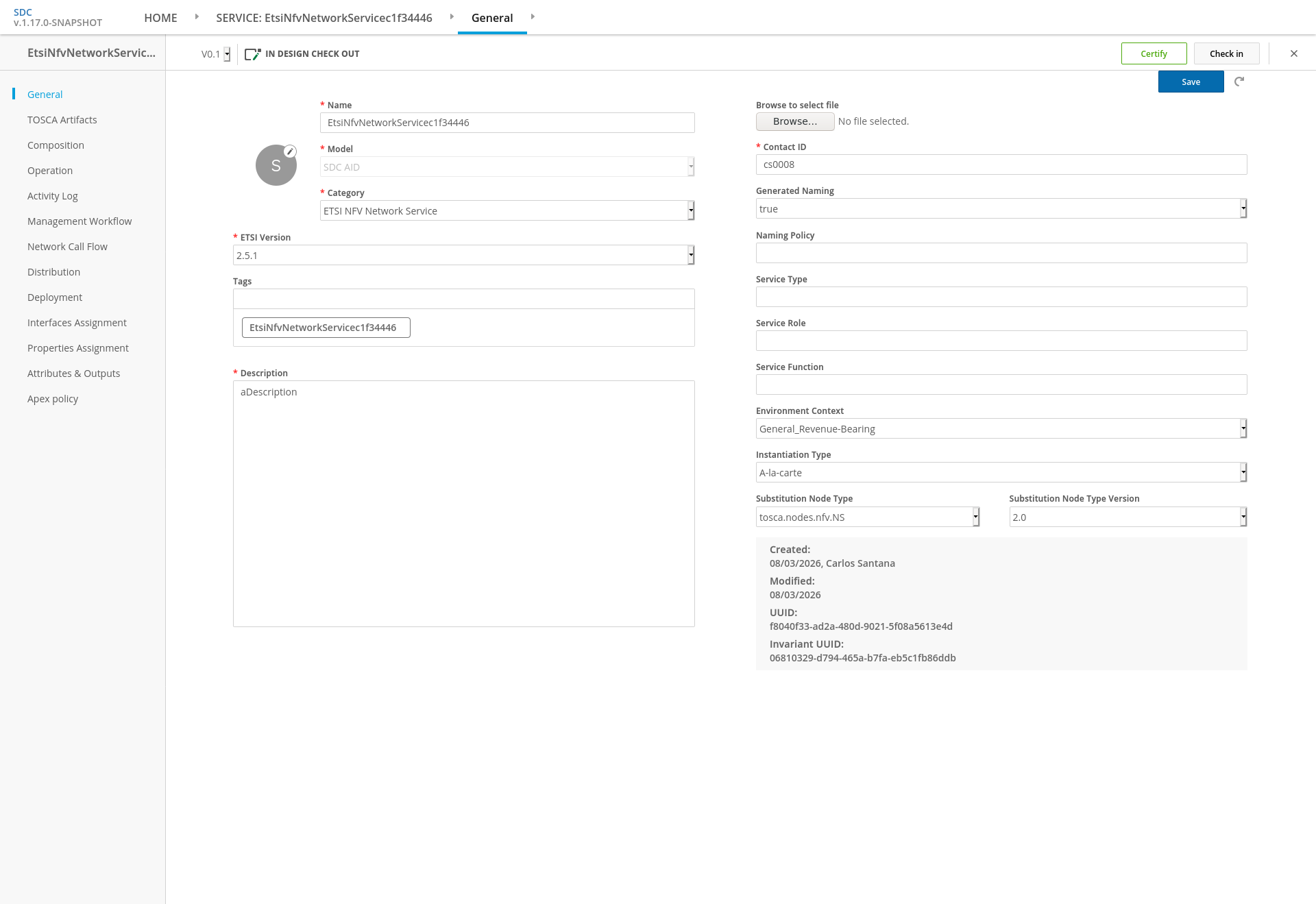
Task: Open the Composition menu item
Action: coord(56,145)
